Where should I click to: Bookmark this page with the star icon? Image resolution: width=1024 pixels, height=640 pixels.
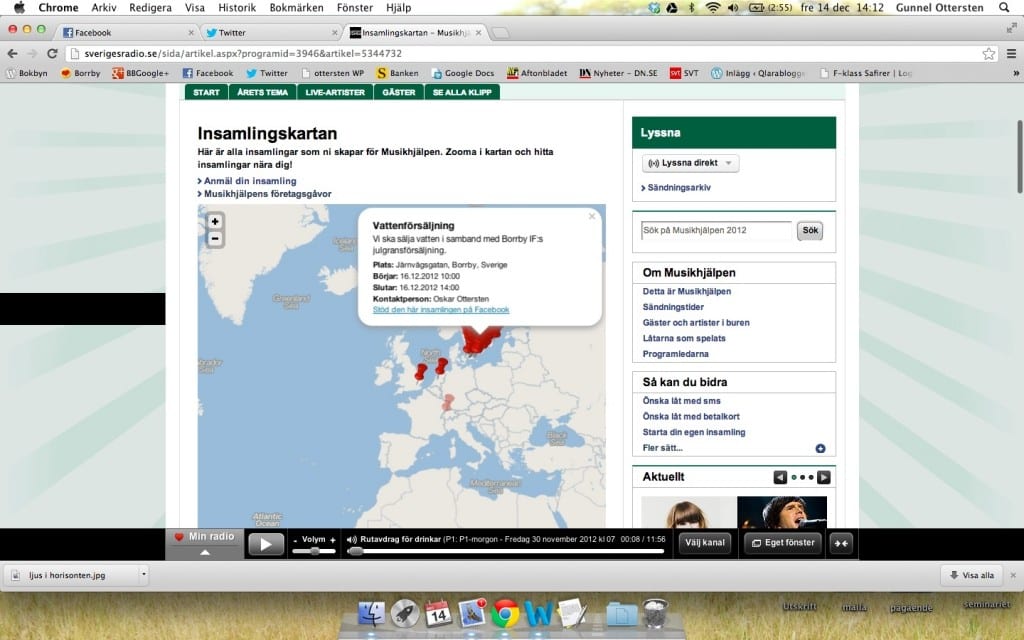pyautogui.click(x=989, y=53)
